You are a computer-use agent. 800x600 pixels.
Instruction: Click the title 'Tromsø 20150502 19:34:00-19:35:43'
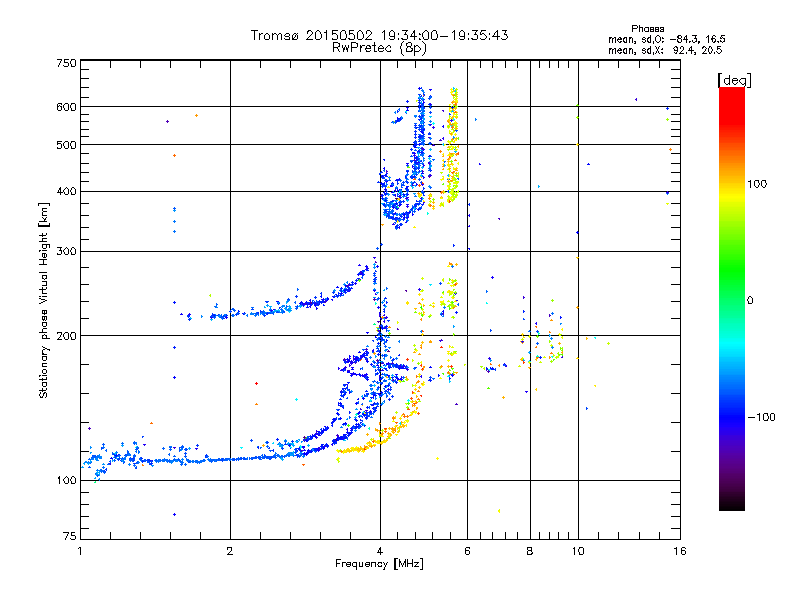(x=379, y=35)
